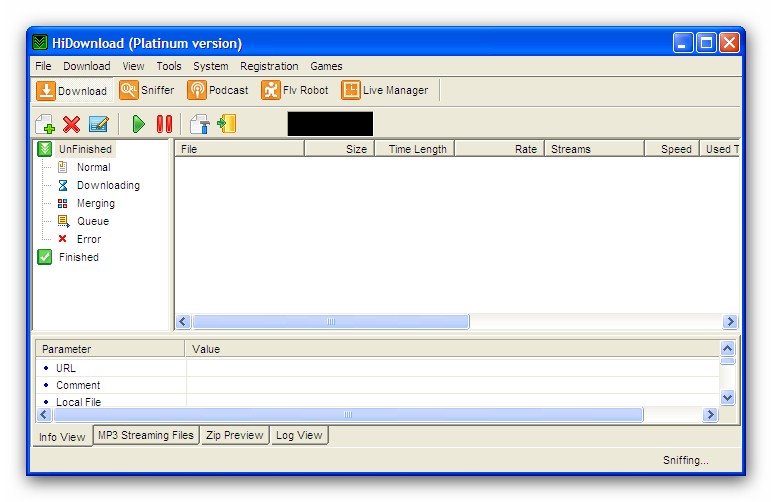Sort by the Size column header
Screen dimensions: 772x502
pyautogui.click(x=340, y=149)
